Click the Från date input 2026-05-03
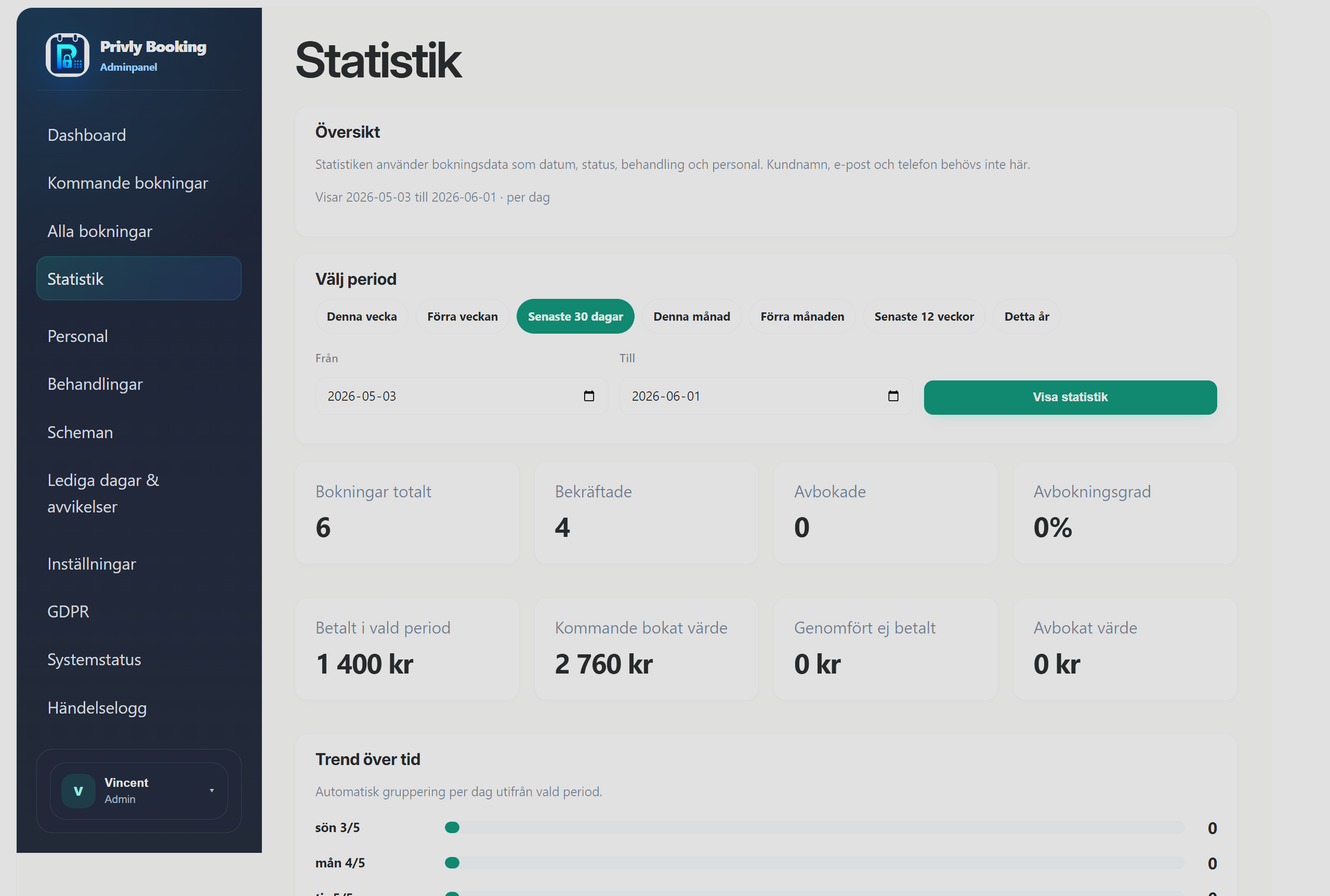Image resolution: width=1330 pixels, height=896 pixels. pos(462,396)
